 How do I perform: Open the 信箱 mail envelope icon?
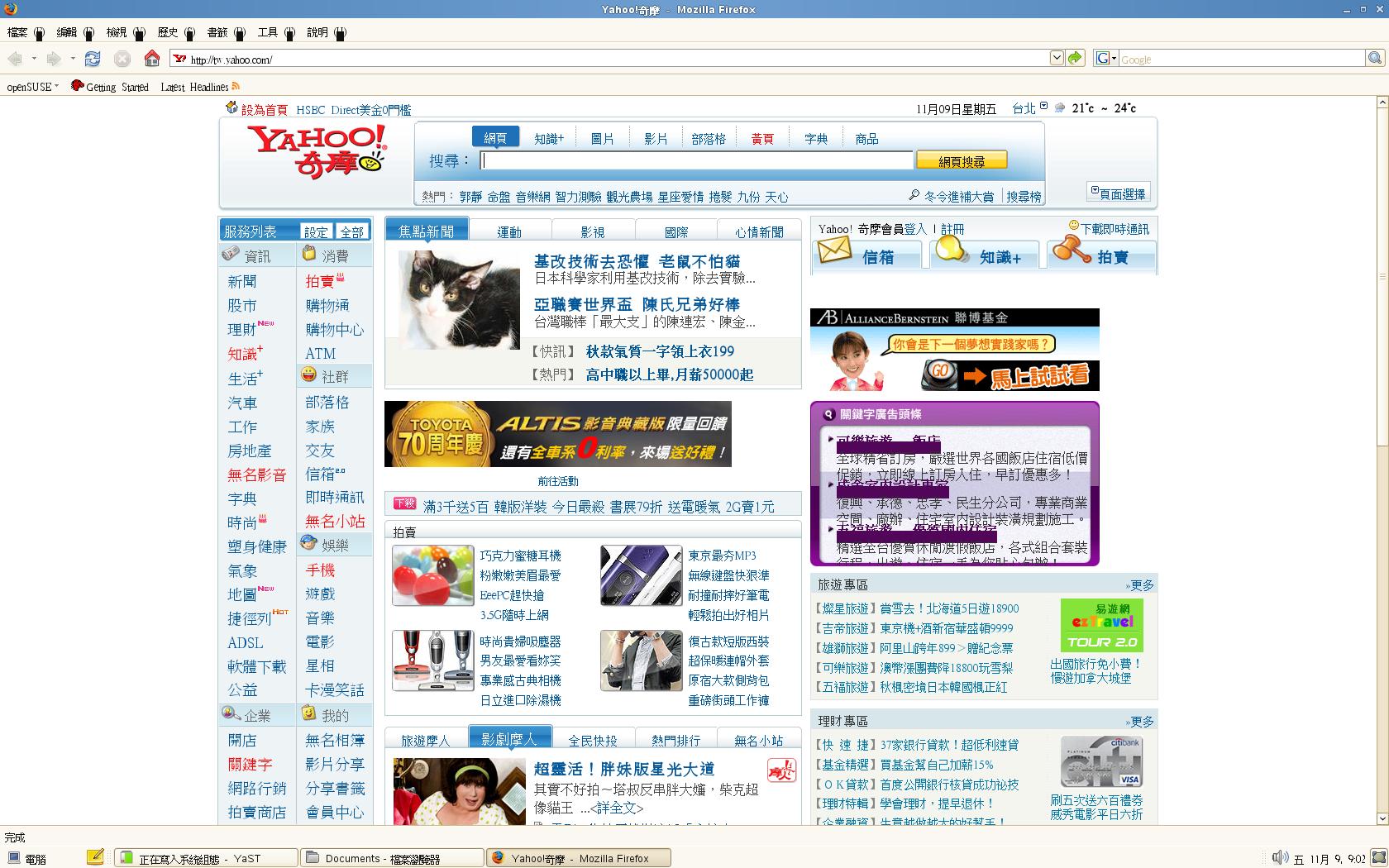834,250
